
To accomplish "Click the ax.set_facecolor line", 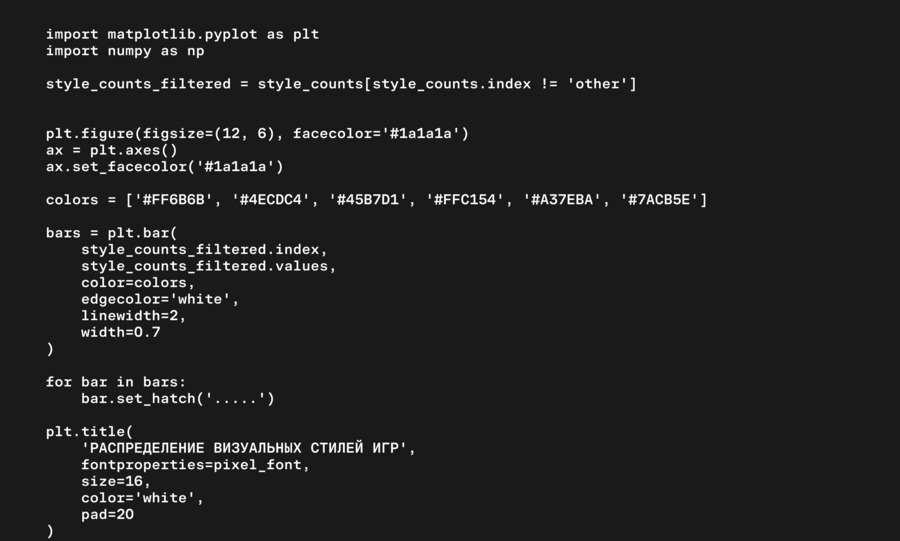I will 164,167.
